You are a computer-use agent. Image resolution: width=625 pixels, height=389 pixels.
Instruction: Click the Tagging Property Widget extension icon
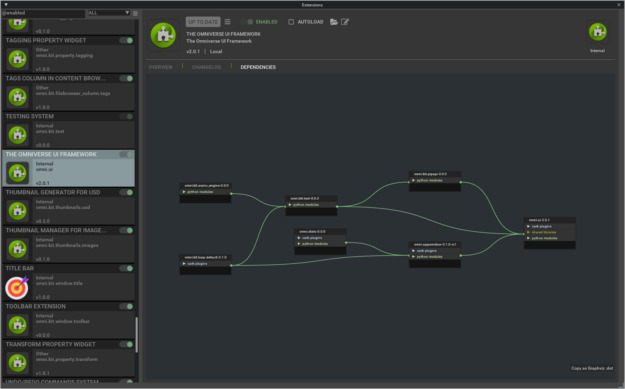point(18,59)
